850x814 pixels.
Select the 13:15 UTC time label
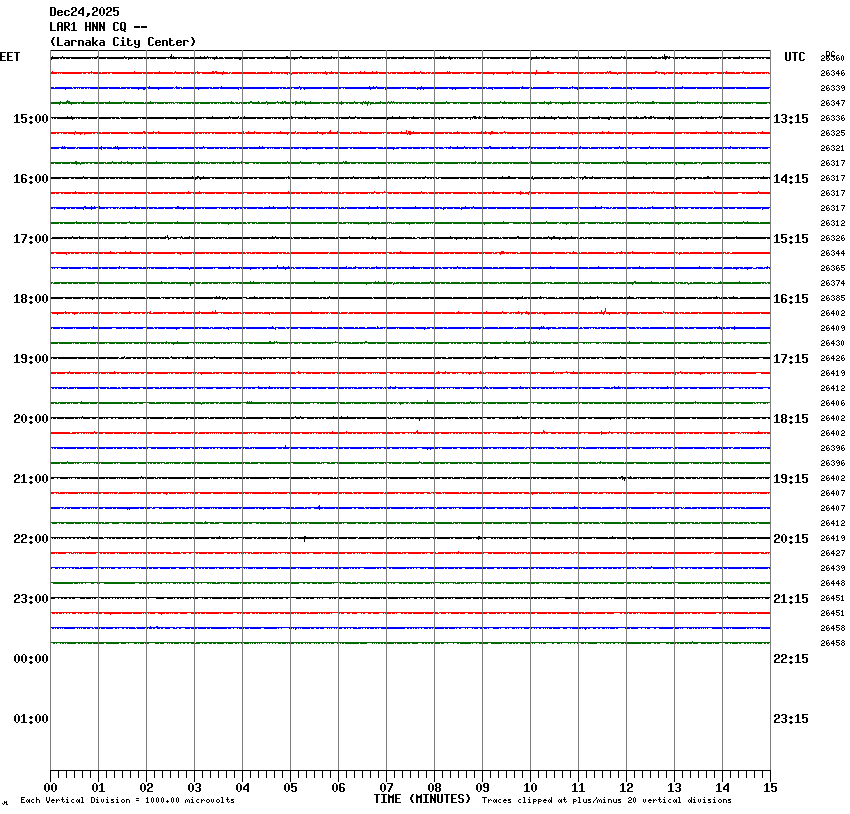791,119
